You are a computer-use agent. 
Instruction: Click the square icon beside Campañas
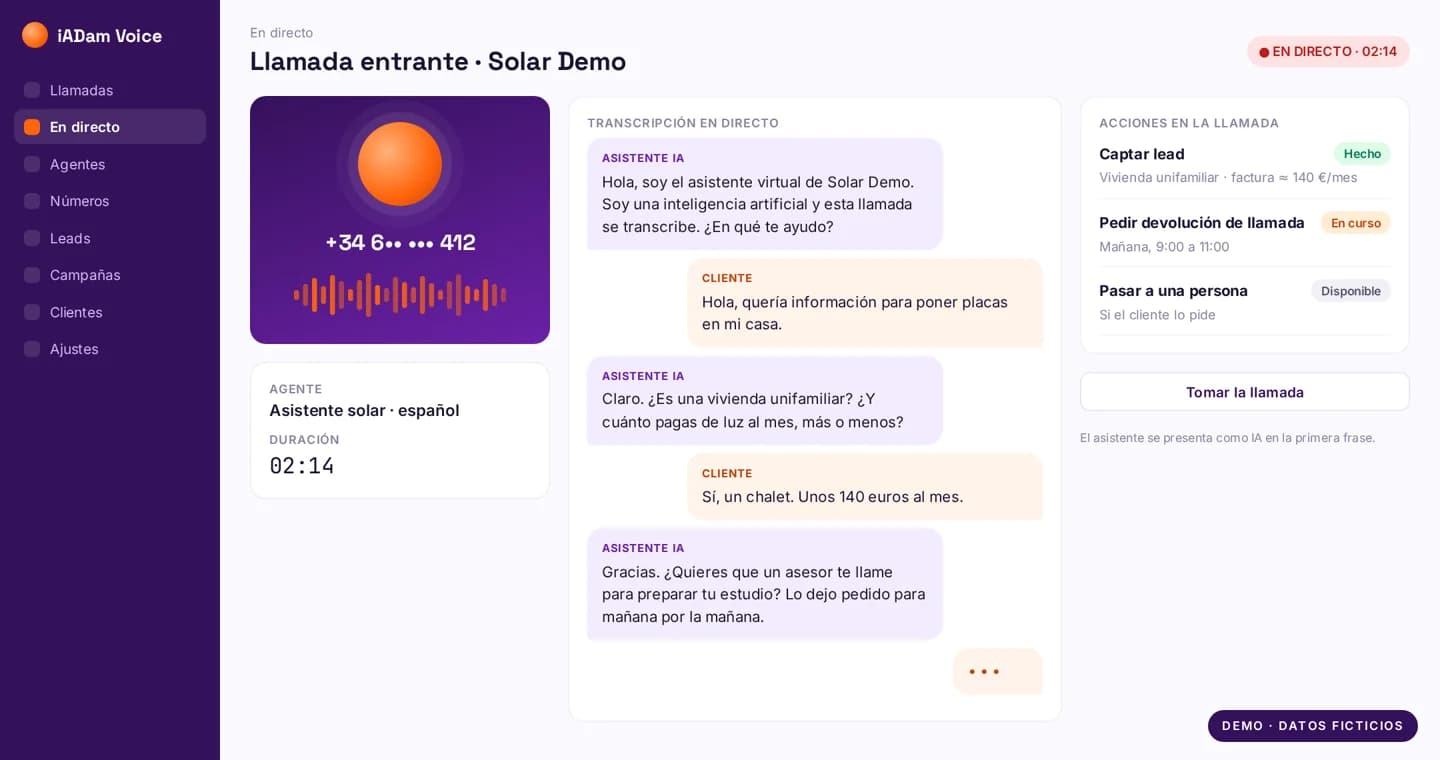pyautogui.click(x=32, y=275)
